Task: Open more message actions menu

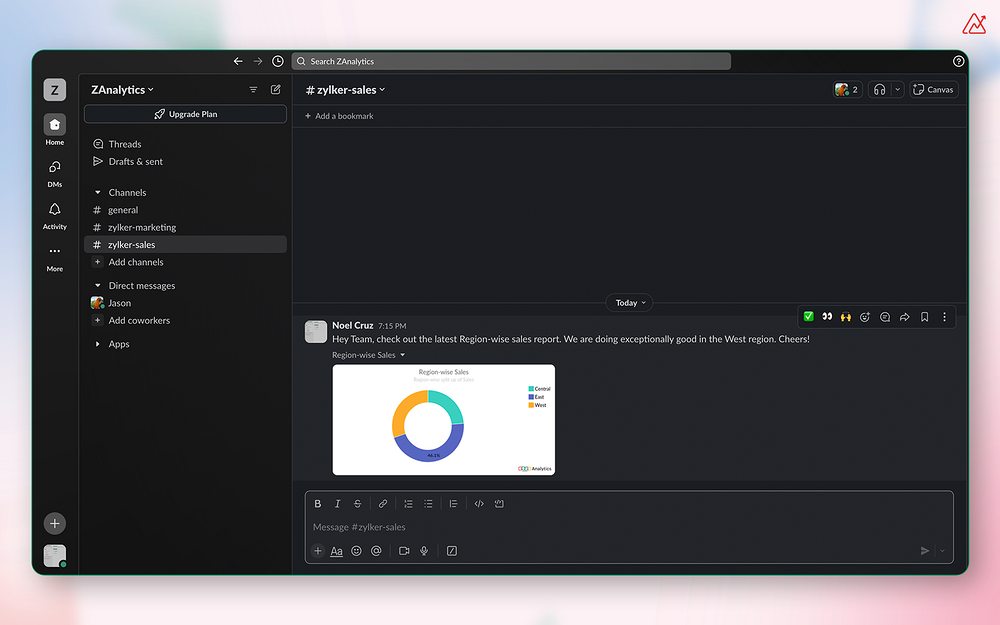Action: point(945,317)
